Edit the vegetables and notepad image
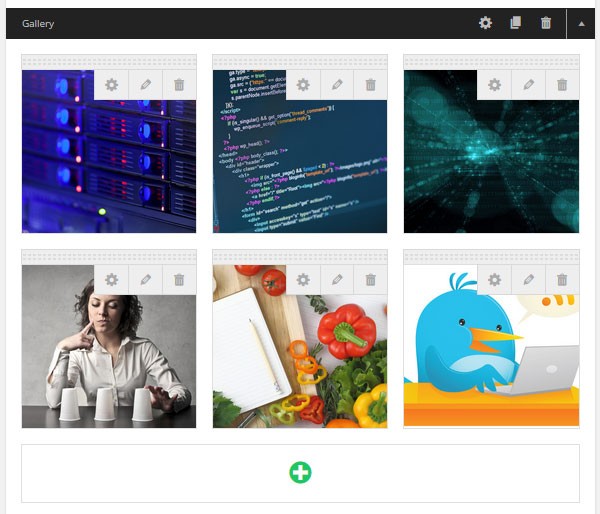Image resolution: width=600 pixels, height=514 pixels. coord(337,280)
